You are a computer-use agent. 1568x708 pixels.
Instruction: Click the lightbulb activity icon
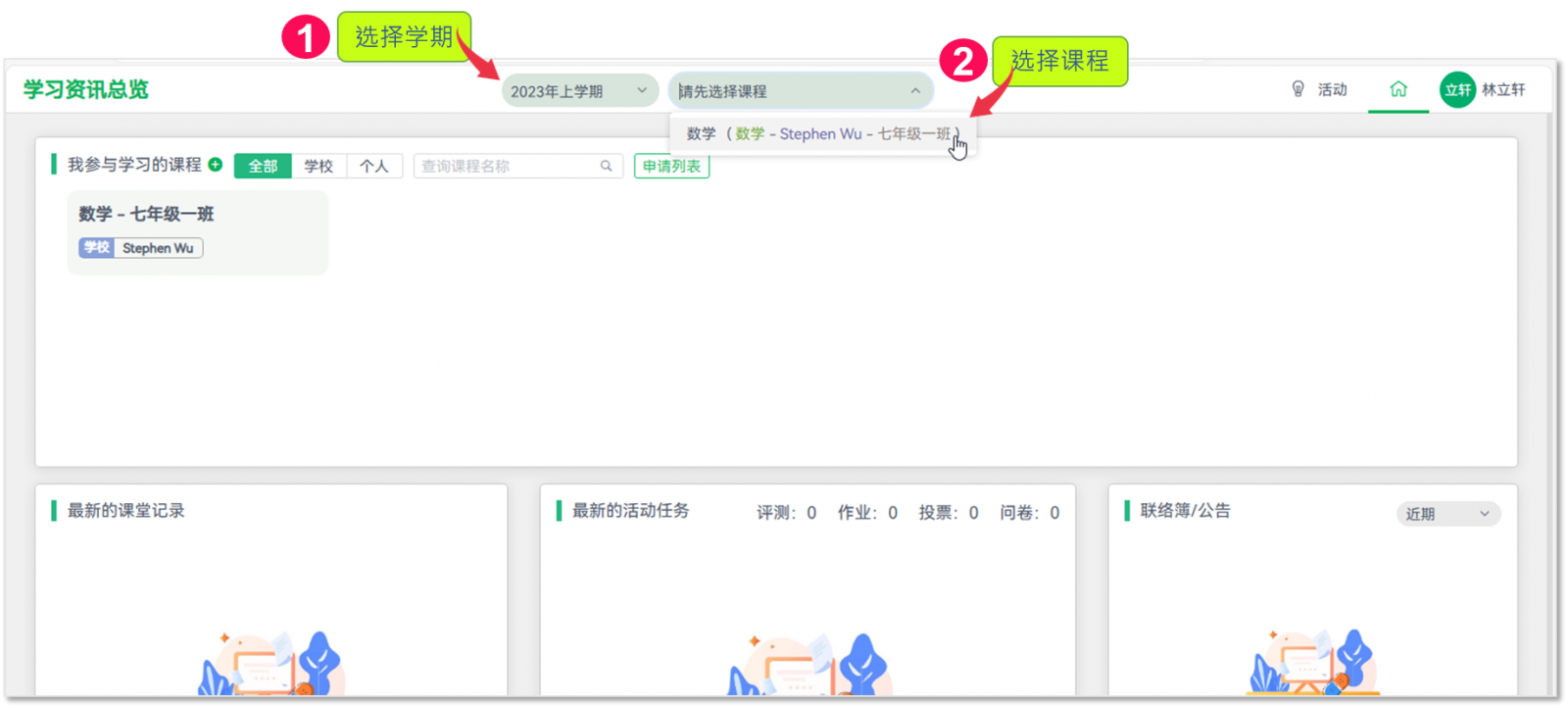click(1298, 89)
